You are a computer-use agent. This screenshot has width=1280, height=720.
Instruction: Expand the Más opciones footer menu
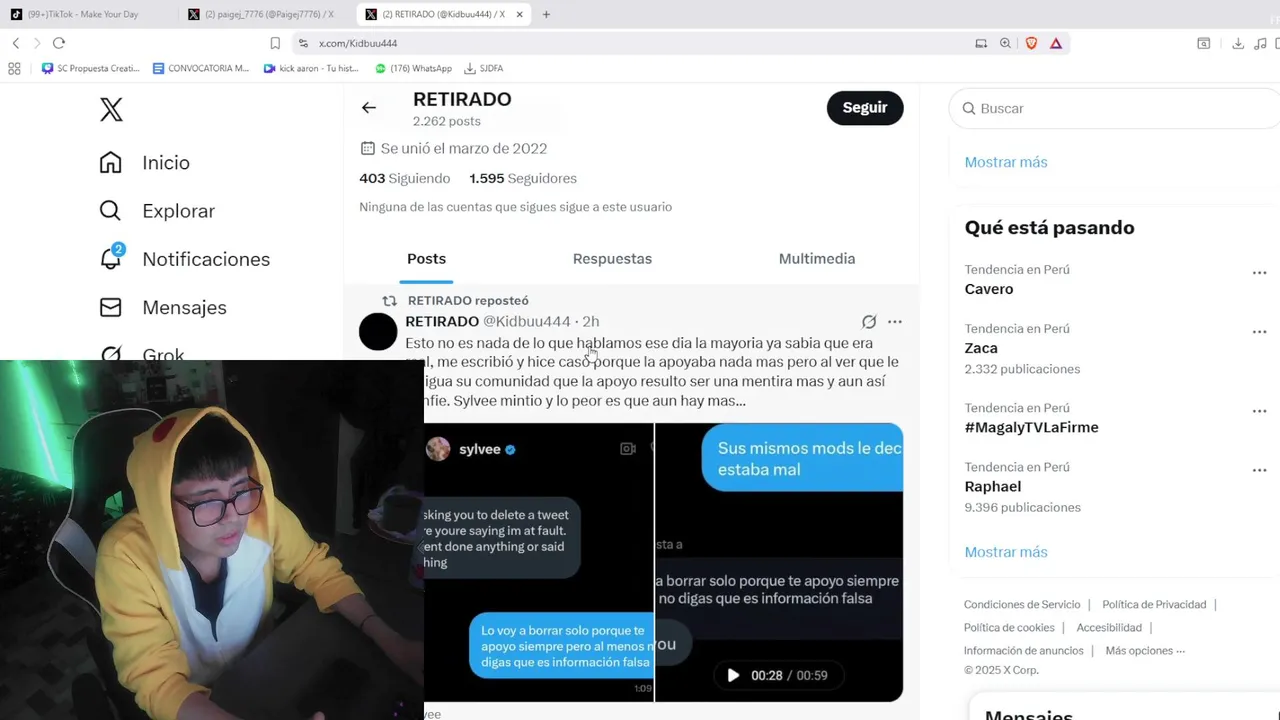(x=1145, y=650)
